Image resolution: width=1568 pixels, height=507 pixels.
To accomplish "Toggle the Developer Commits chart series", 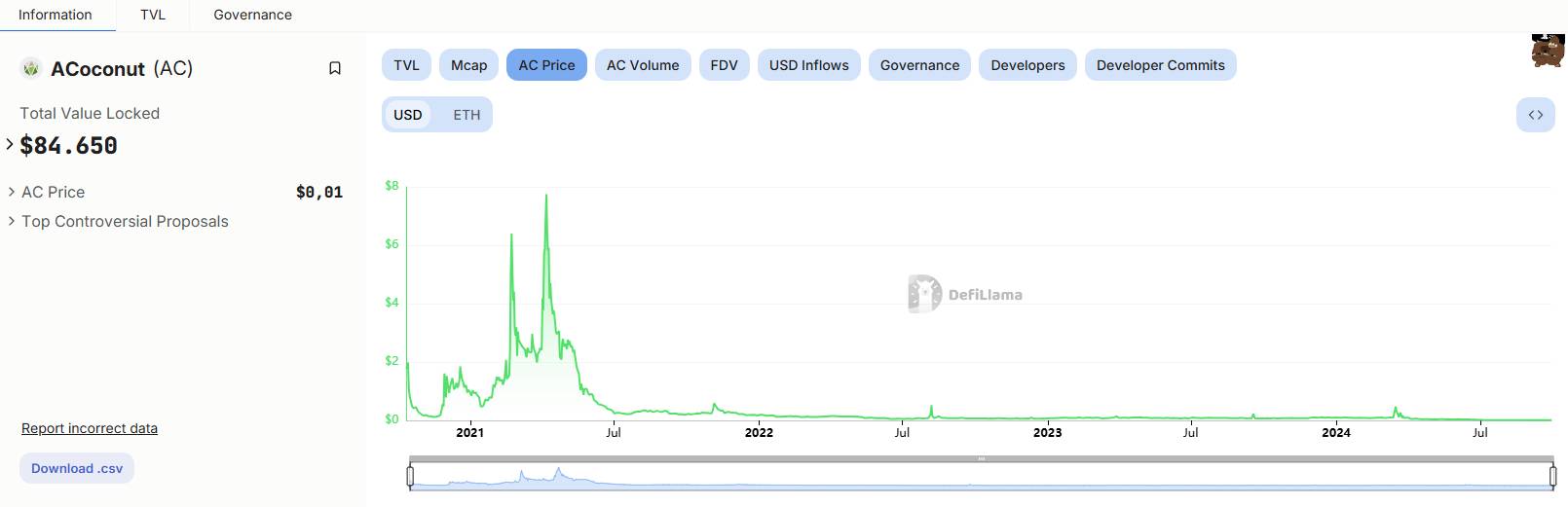I will [x=1160, y=65].
